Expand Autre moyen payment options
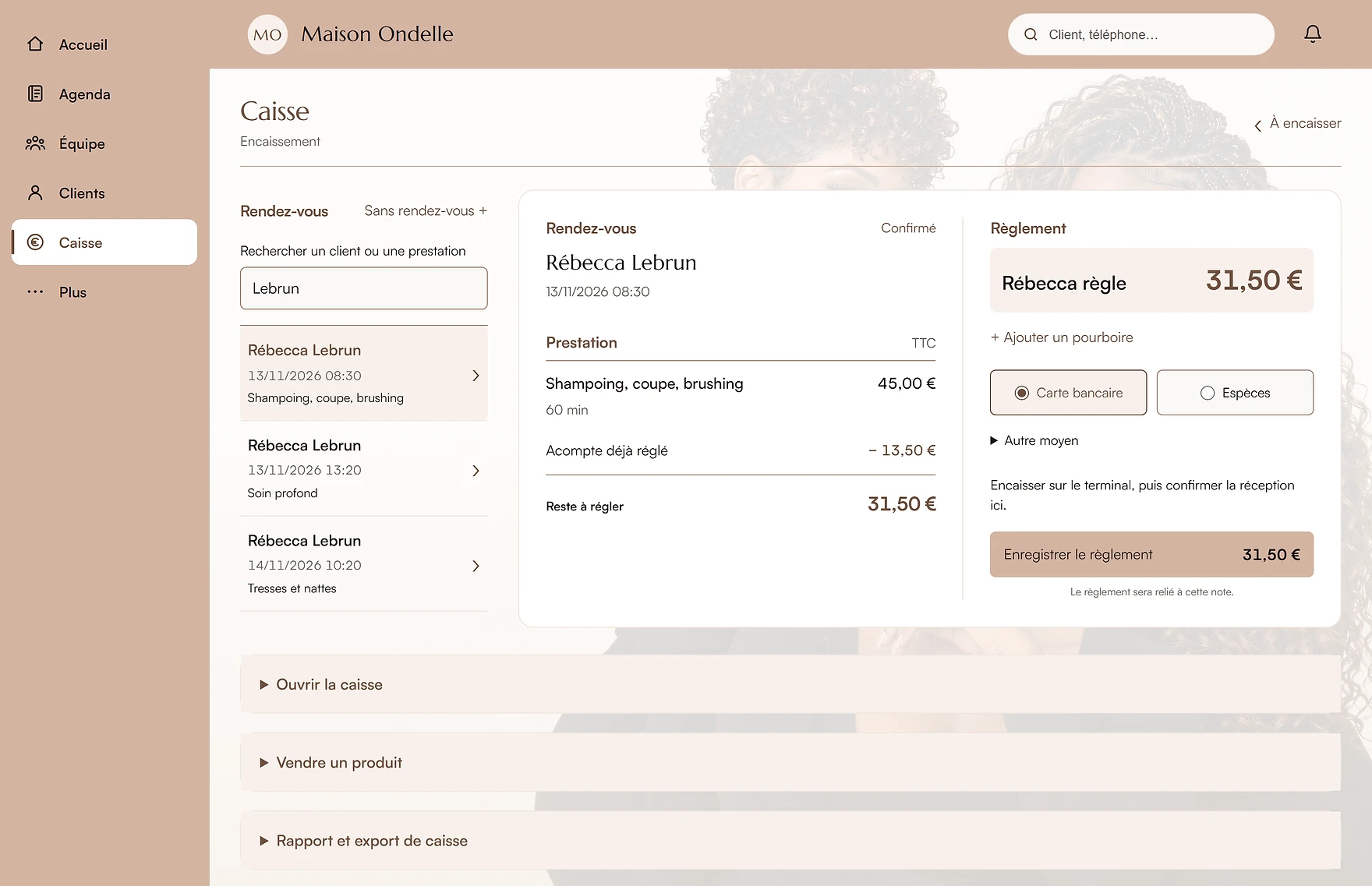This screenshot has height=886, width=1372. pyautogui.click(x=1034, y=440)
